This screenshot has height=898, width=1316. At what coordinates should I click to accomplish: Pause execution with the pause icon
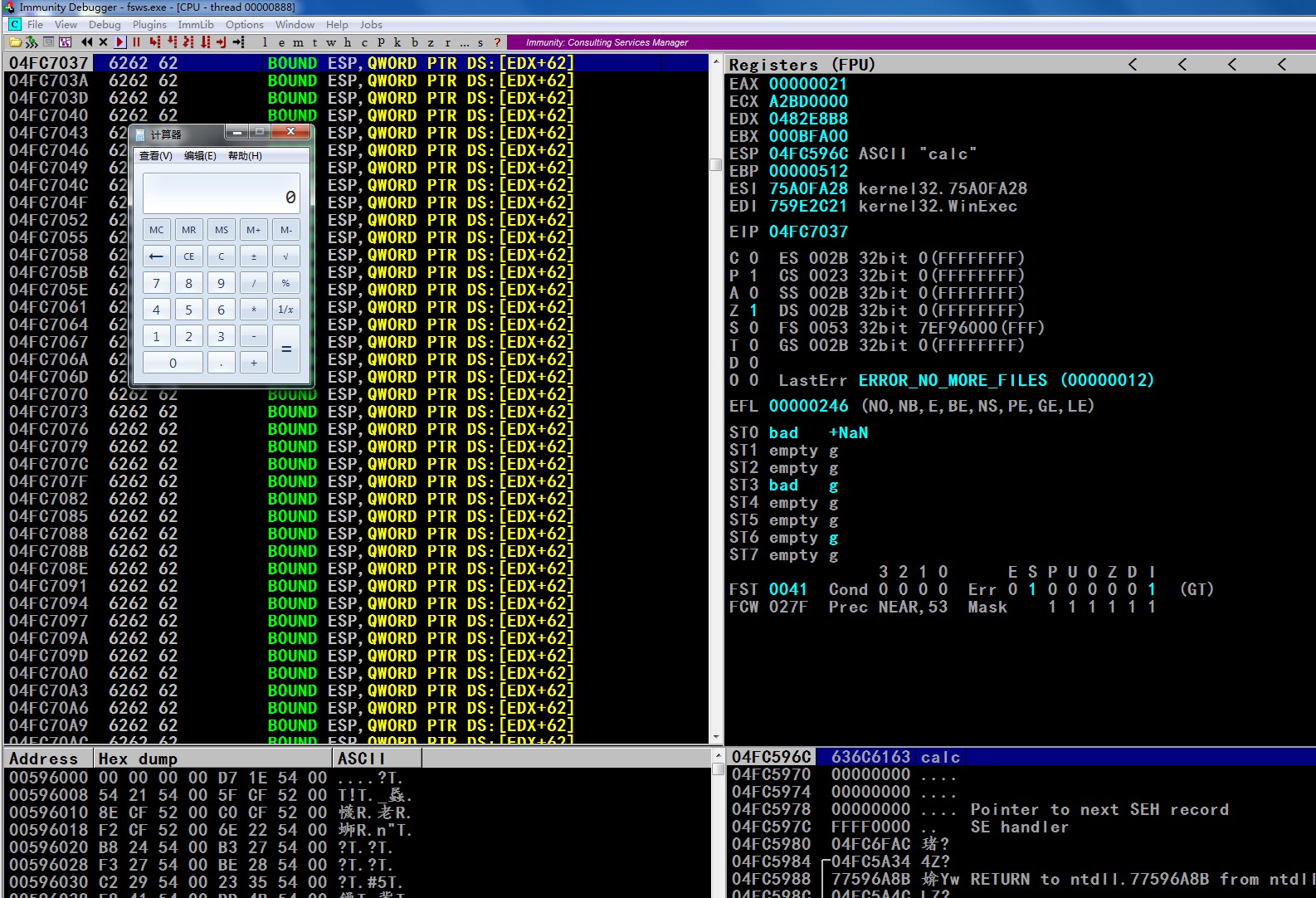coord(136,42)
